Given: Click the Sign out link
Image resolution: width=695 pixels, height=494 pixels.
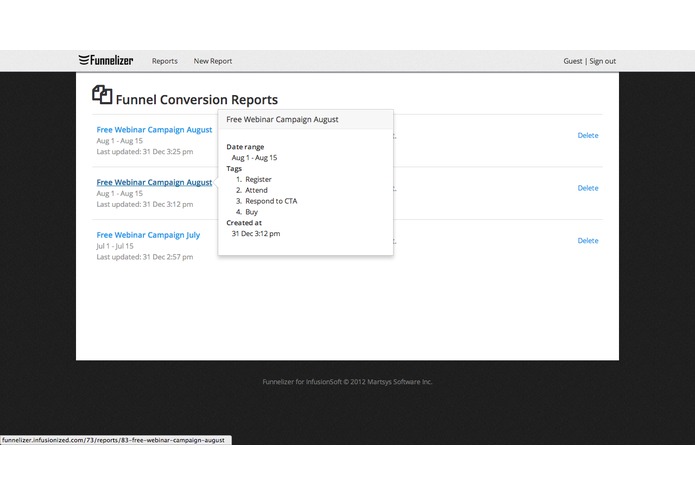Looking at the screenshot, I should [x=602, y=61].
